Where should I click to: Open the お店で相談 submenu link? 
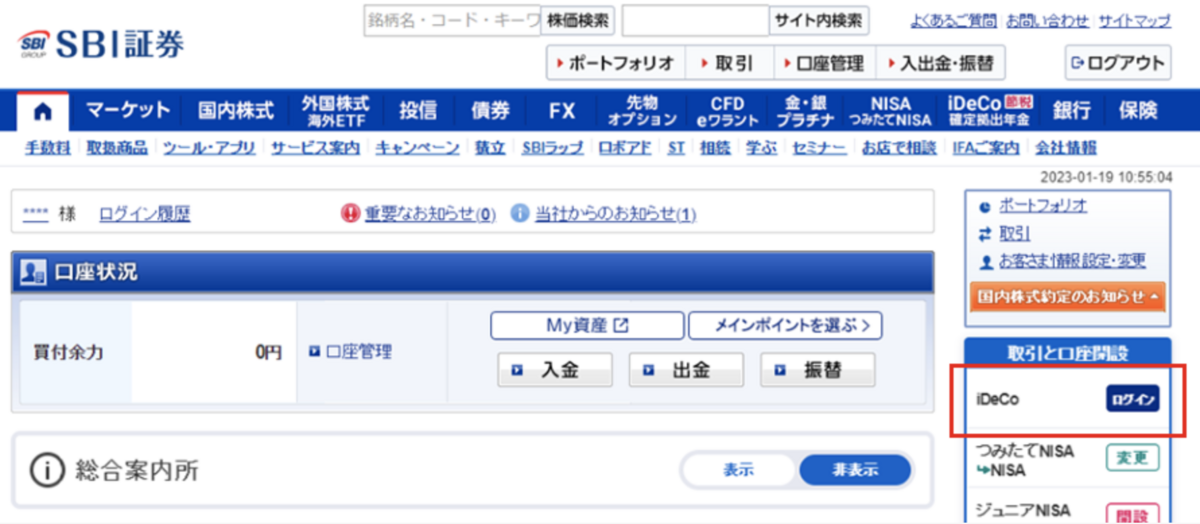point(899,148)
